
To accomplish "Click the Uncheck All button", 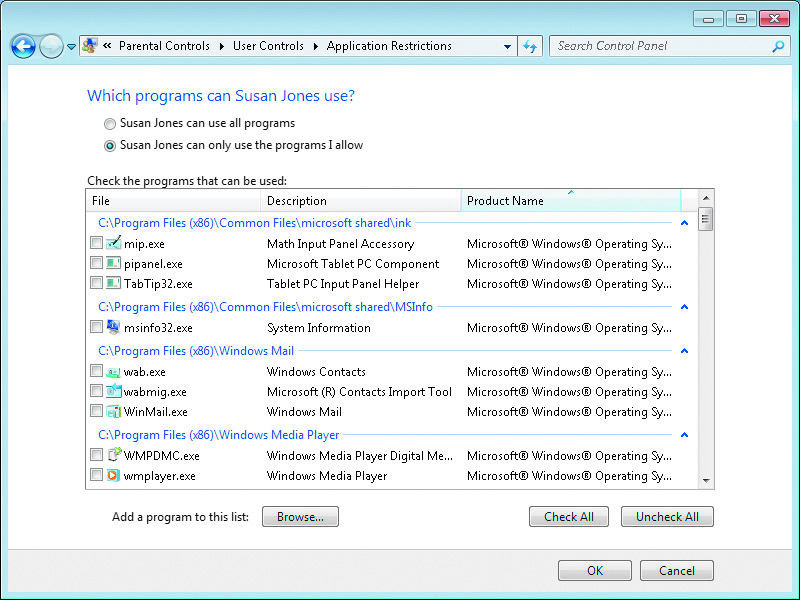I will (x=667, y=516).
